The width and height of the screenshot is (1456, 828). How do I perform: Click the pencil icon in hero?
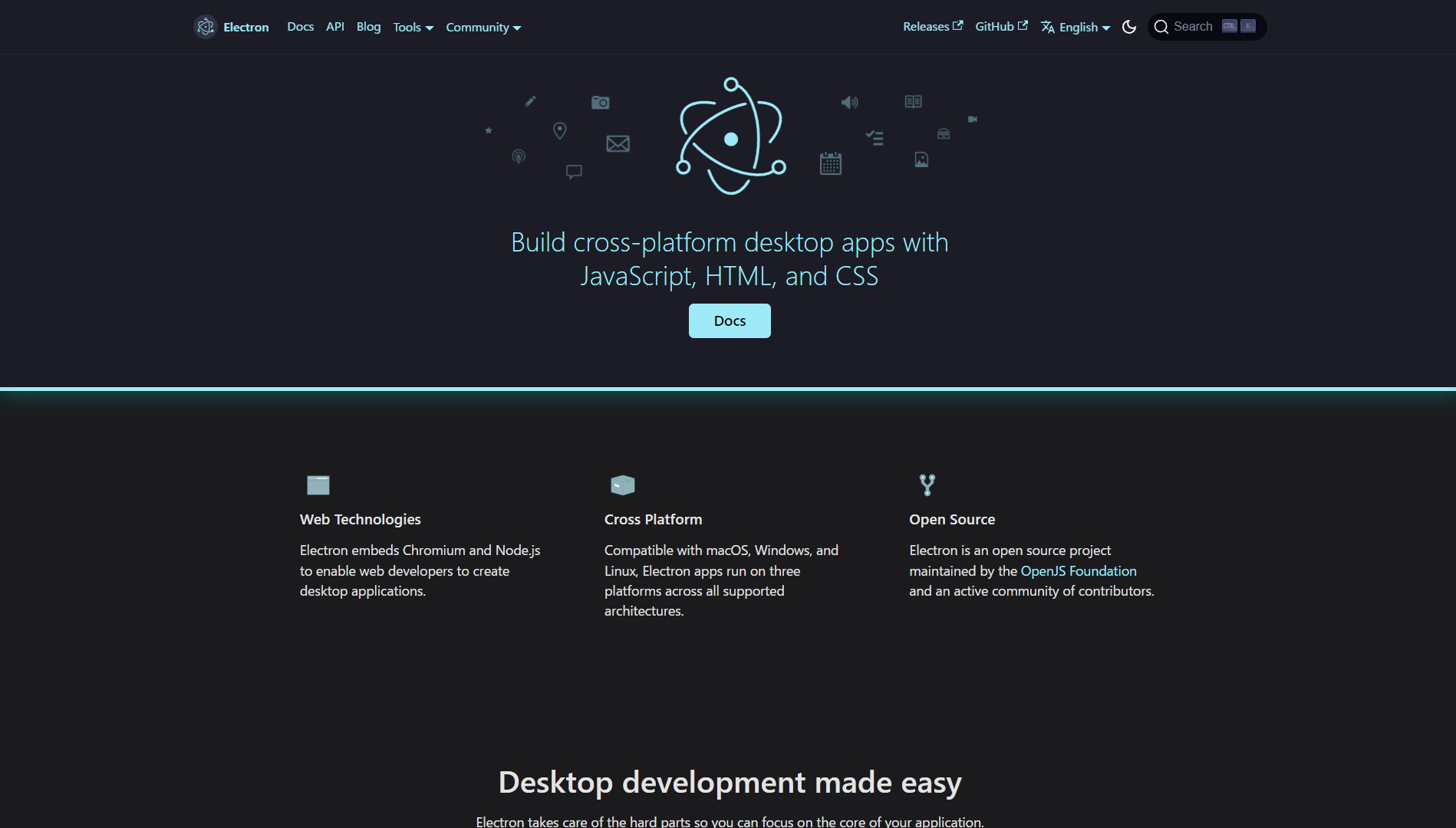(x=530, y=101)
